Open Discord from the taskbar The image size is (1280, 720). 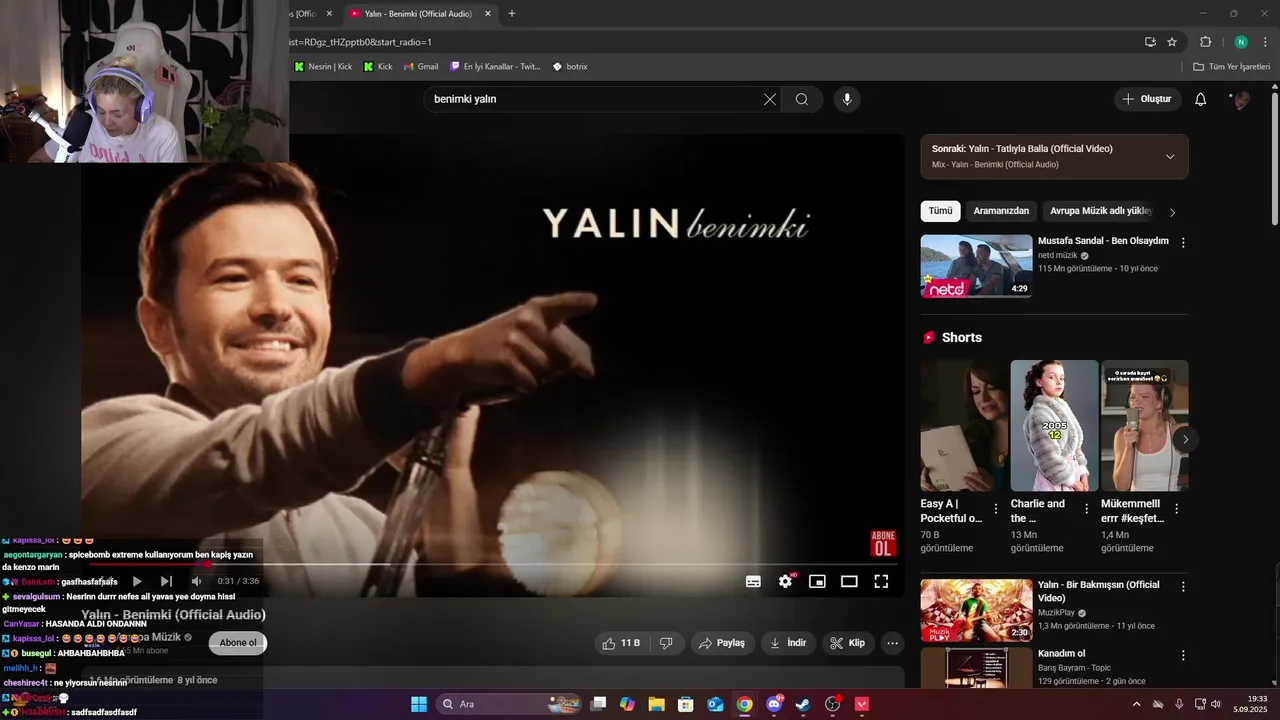tap(774, 704)
